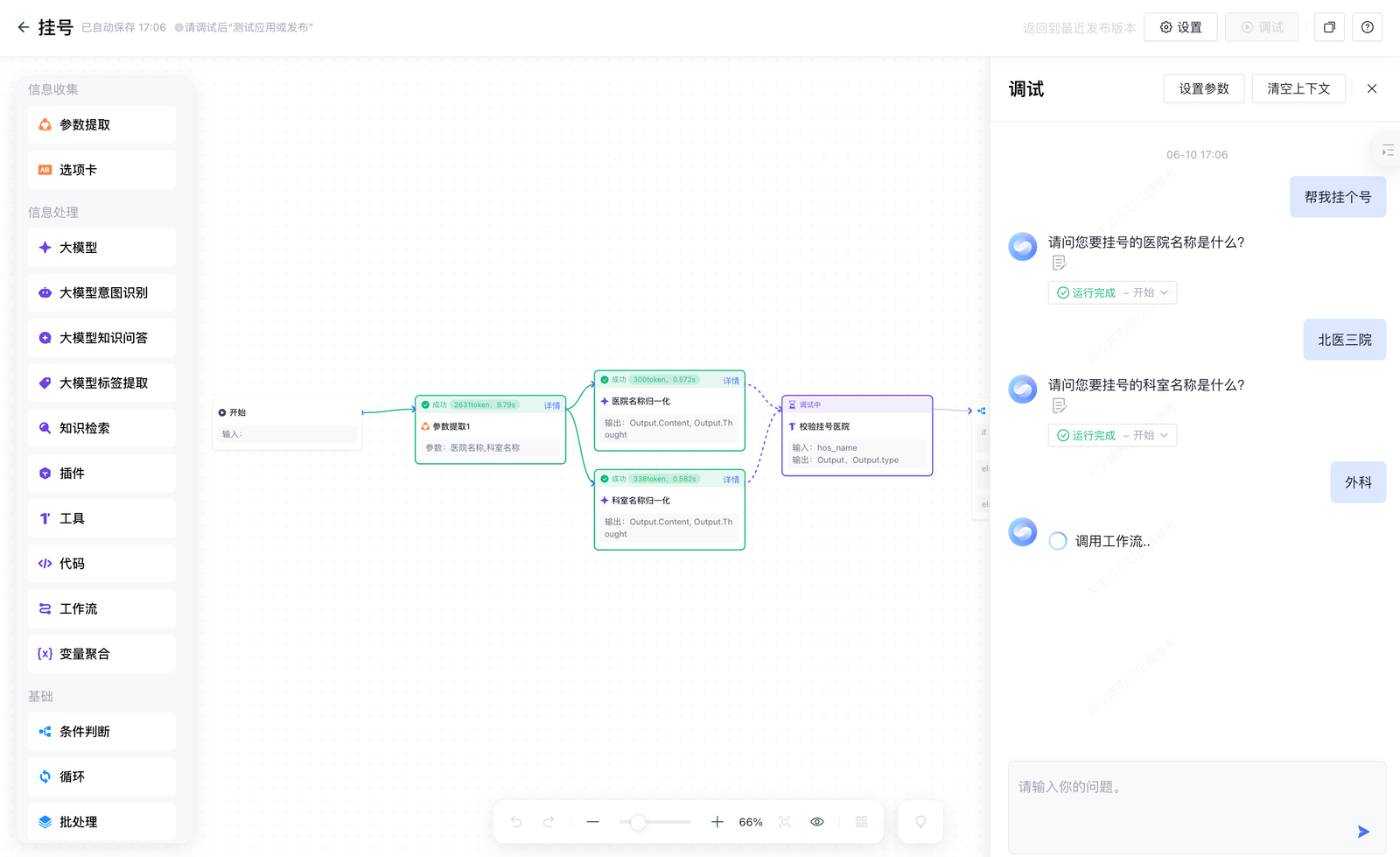Click the 设置参数 button

pos(1203,88)
